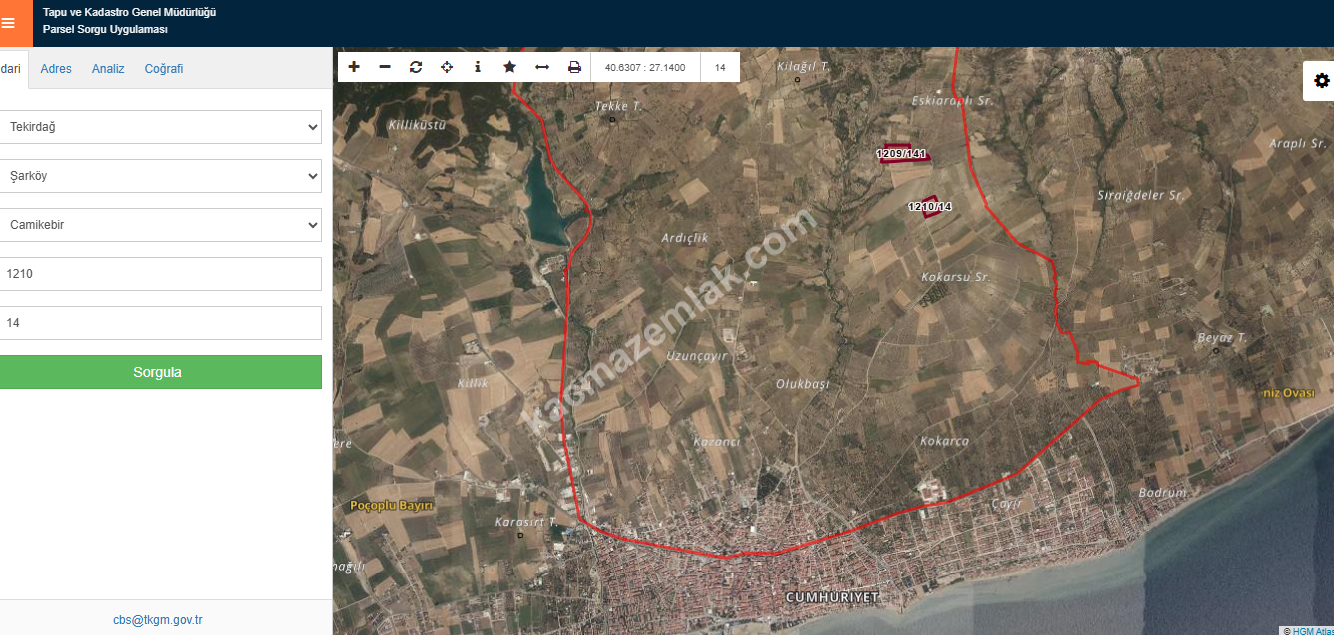Screen dimensions: 1334x635
Task: Open the info tool in map toolbar
Action: tap(478, 67)
